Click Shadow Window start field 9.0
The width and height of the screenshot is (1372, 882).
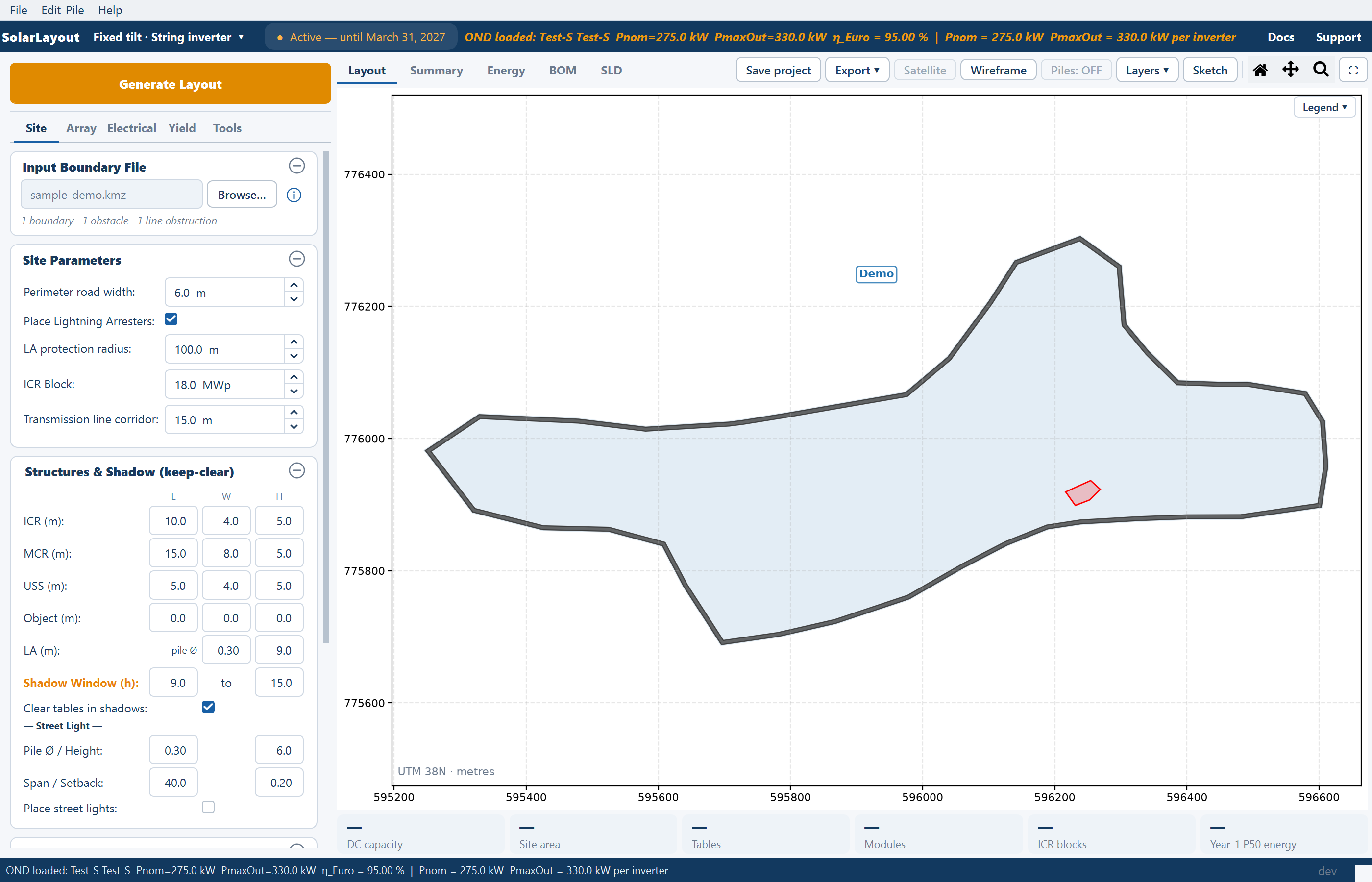tap(173, 683)
